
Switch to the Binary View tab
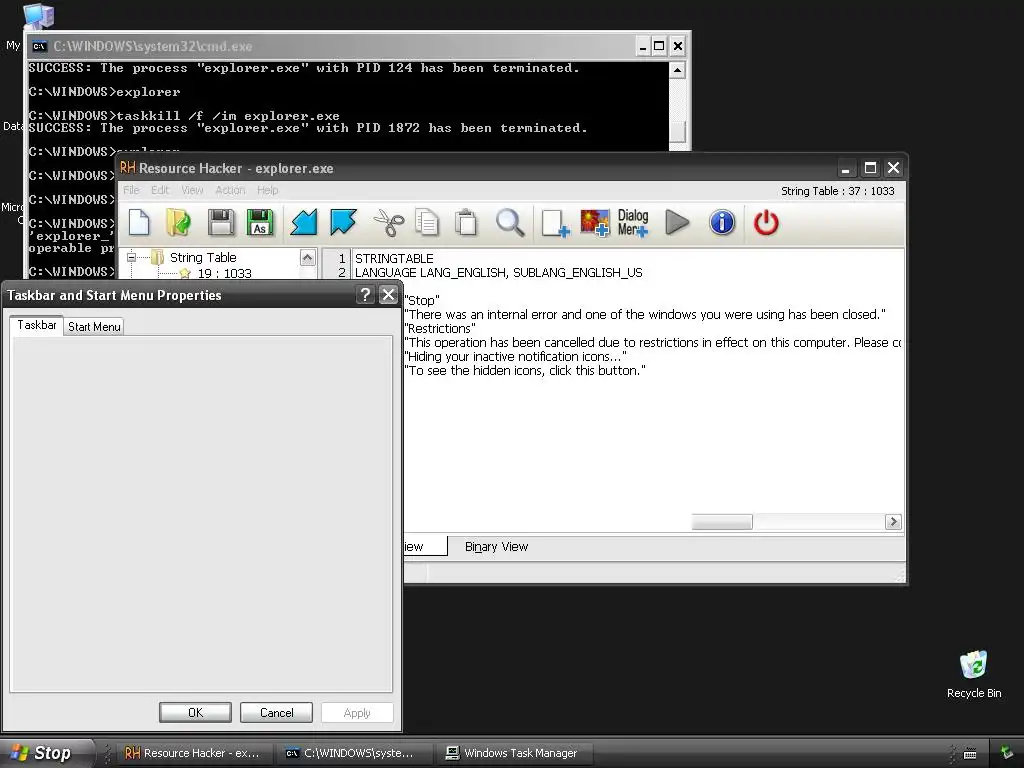[496, 547]
